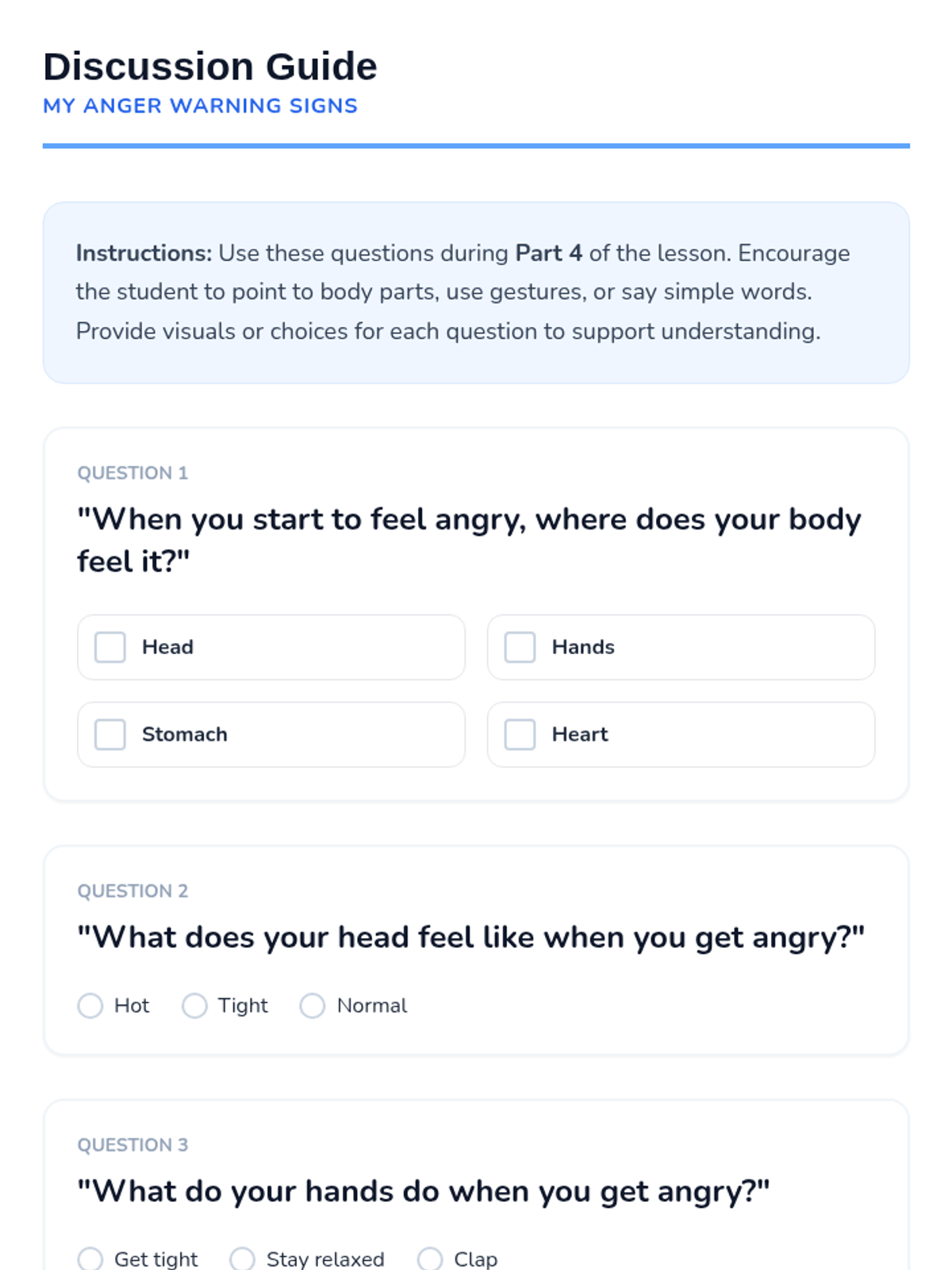The height and width of the screenshot is (1270, 952).
Task: Choose the Stay relaxed radio button
Action: pyautogui.click(x=242, y=1259)
